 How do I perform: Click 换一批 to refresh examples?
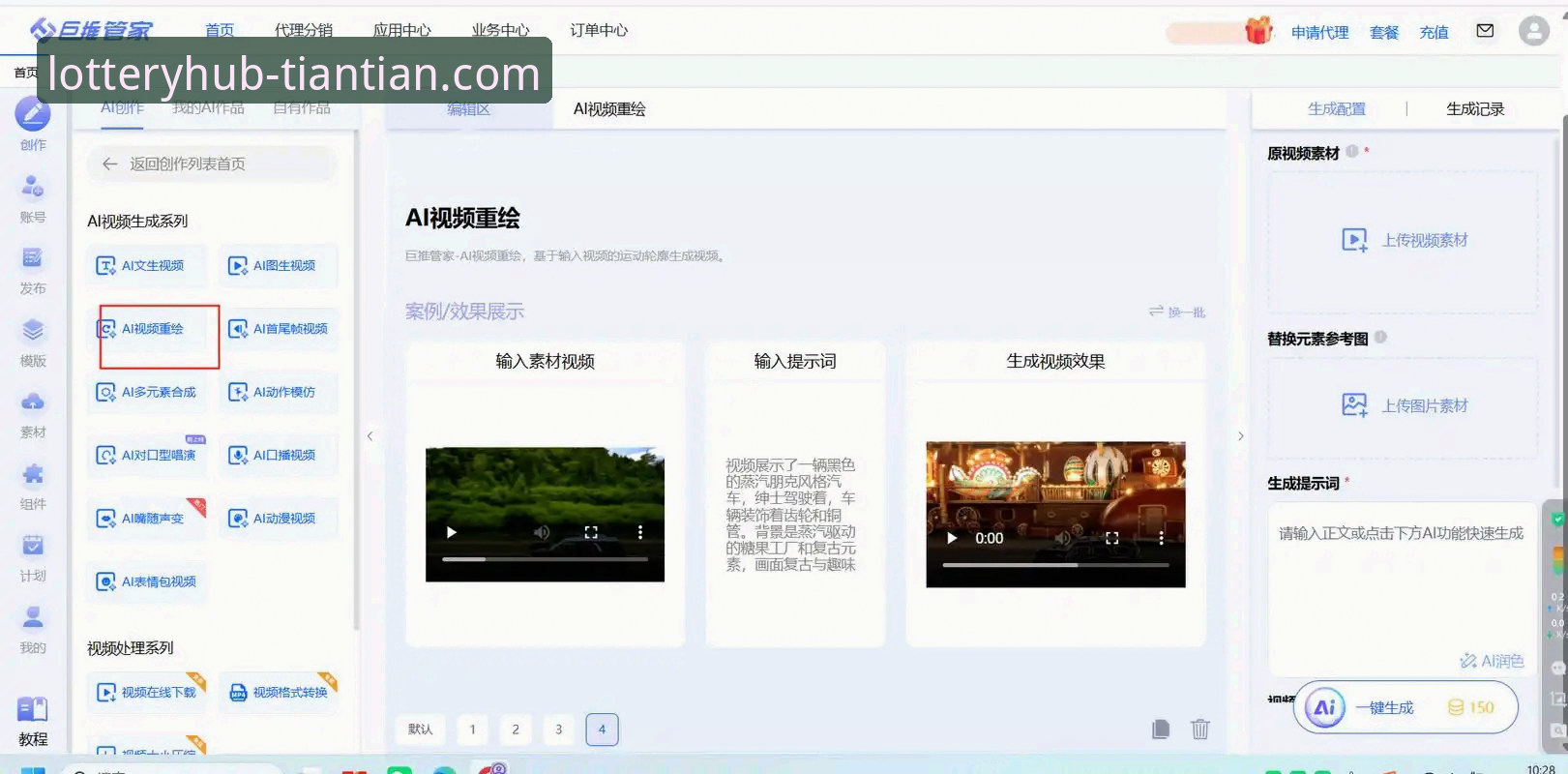click(1176, 312)
